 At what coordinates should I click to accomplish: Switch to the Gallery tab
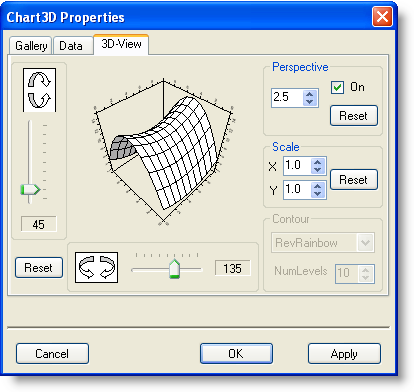click(31, 46)
